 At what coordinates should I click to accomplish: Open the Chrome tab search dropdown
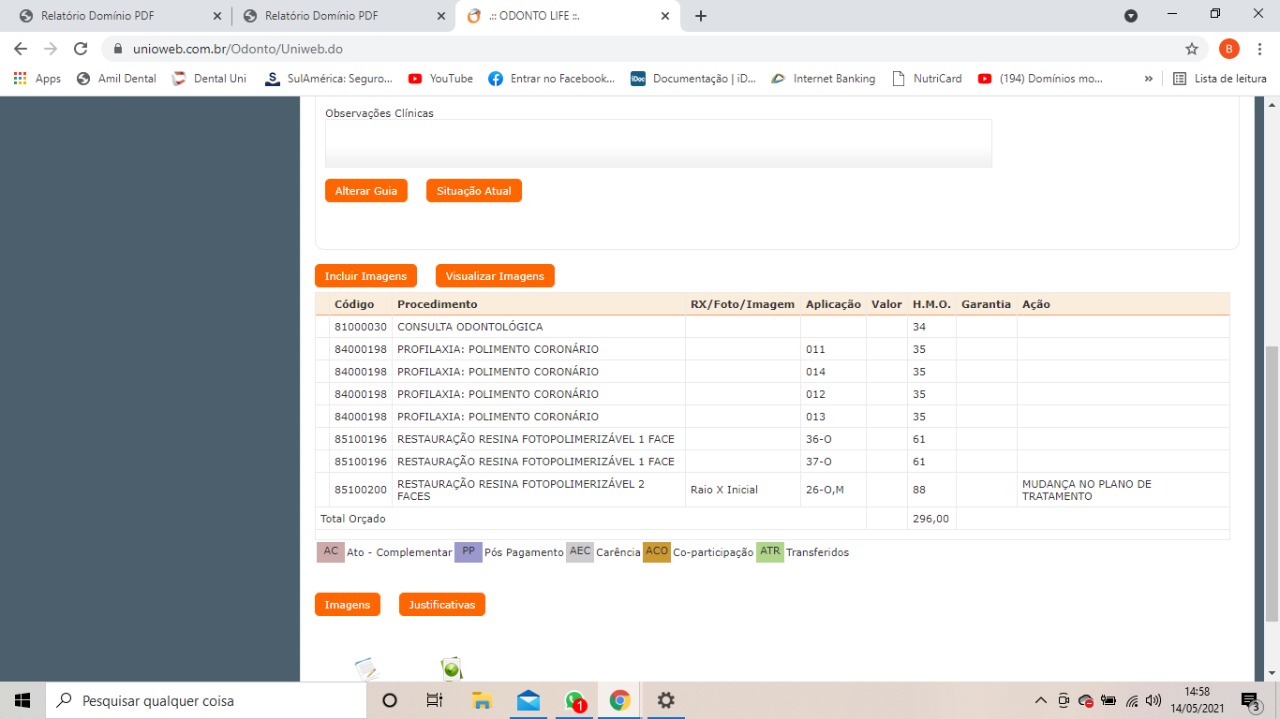pos(1131,16)
